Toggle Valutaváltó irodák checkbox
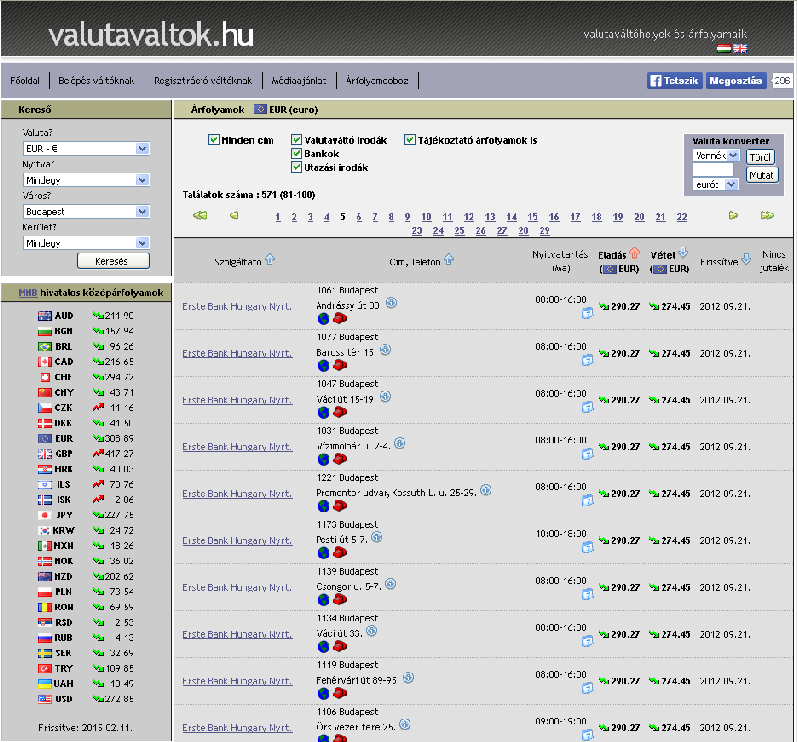The height and width of the screenshot is (742, 797). pos(296,140)
